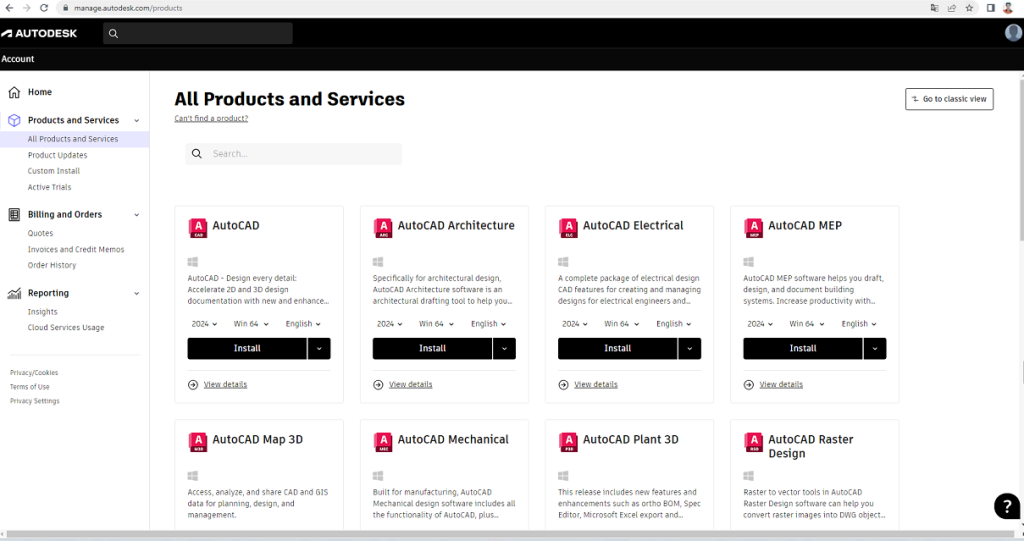Click the product search input field
The width and height of the screenshot is (1024, 541).
(300, 154)
